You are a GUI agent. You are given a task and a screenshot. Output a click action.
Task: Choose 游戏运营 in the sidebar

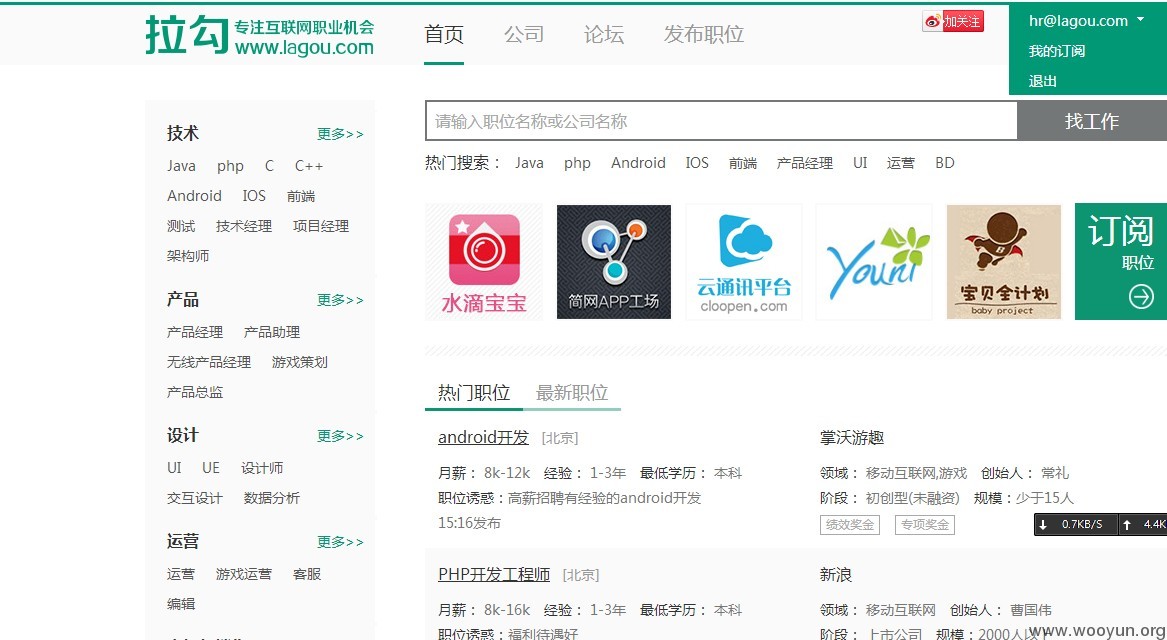243,575
